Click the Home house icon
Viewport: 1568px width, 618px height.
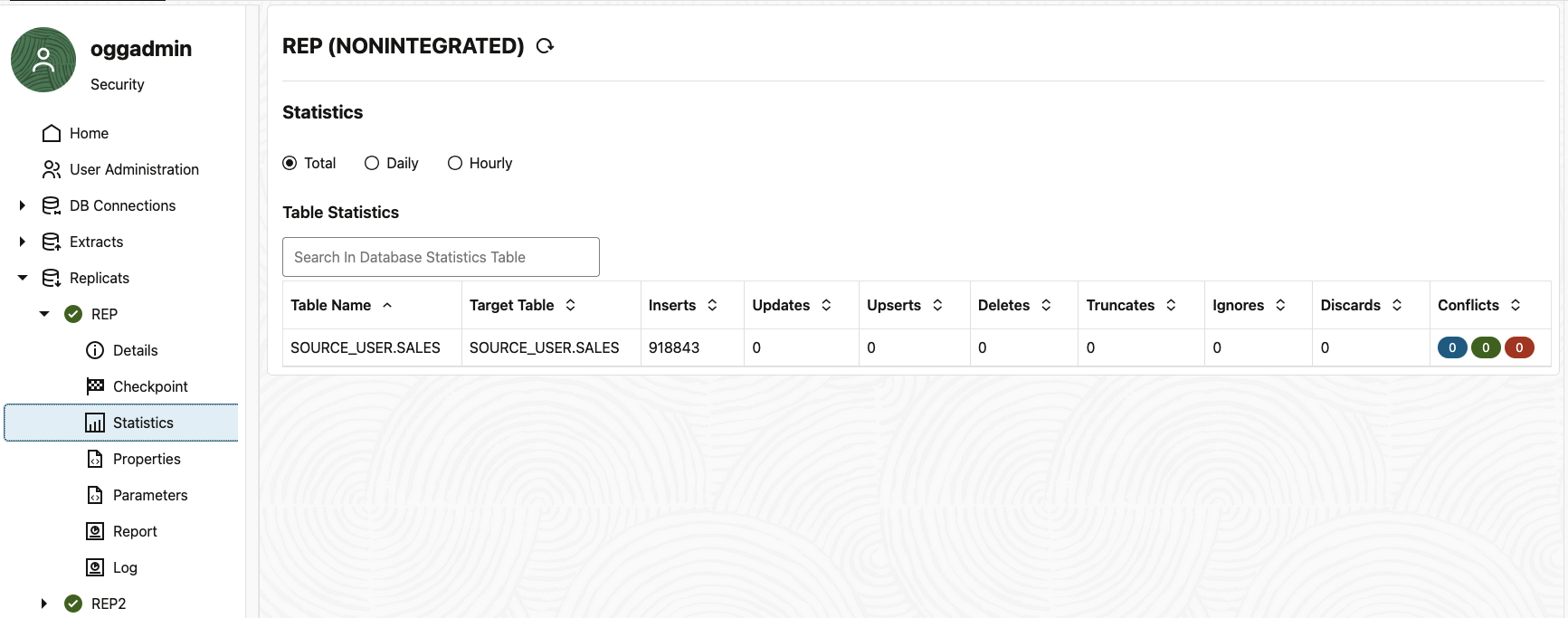click(x=52, y=133)
